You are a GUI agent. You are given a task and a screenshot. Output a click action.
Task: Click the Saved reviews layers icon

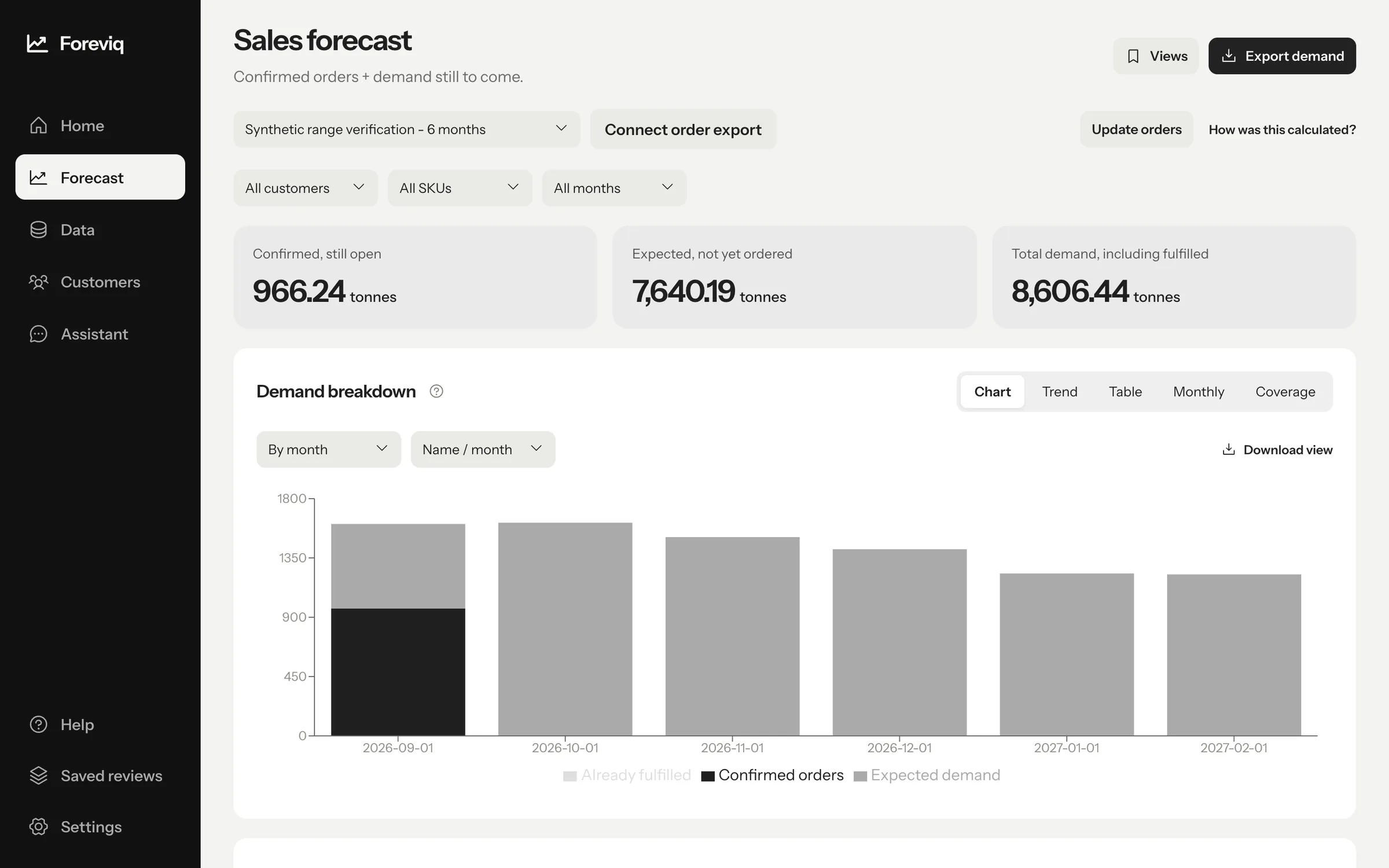pos(38,775)
